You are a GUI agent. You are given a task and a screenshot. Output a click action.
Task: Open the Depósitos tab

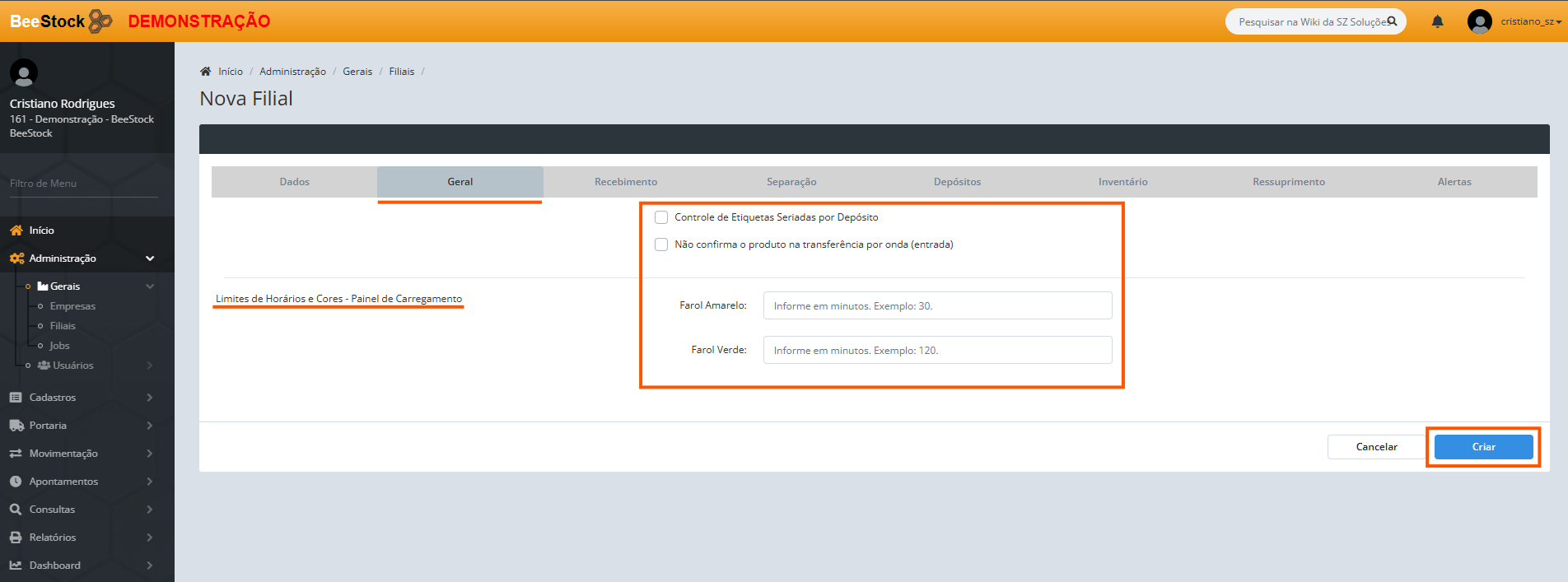click(957, 182)
